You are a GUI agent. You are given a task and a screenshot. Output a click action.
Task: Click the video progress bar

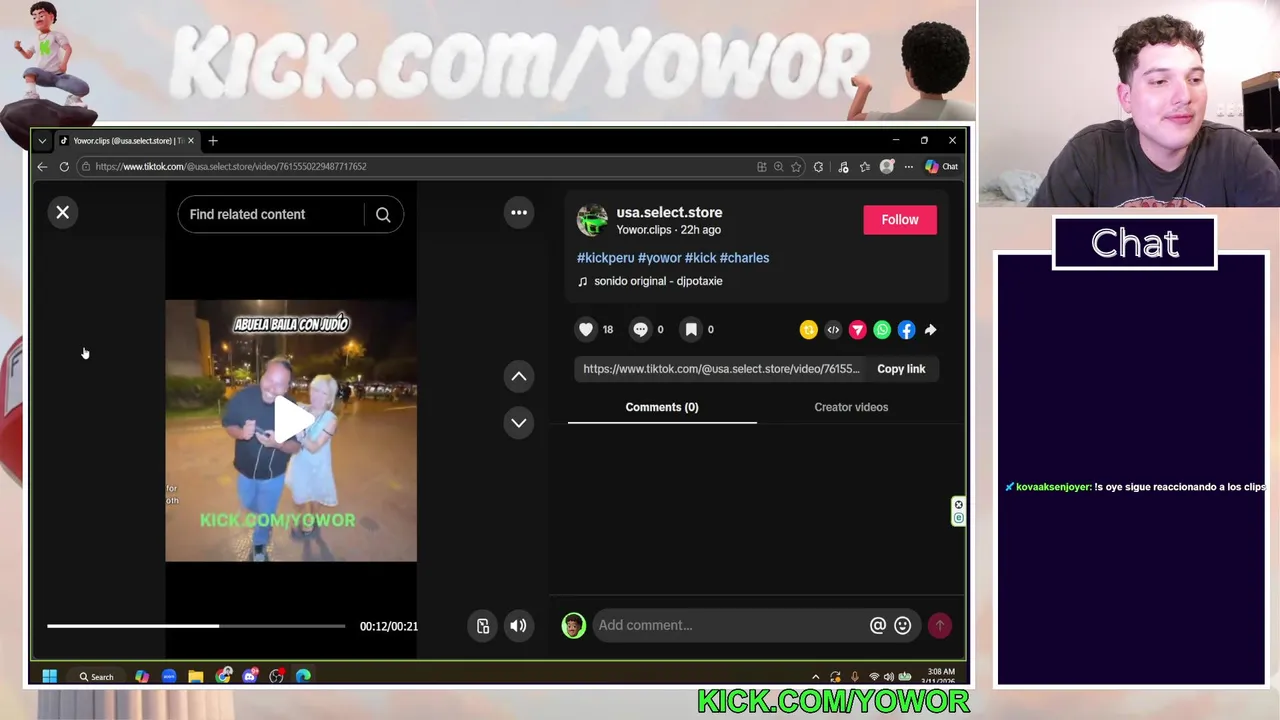(196, 626)
